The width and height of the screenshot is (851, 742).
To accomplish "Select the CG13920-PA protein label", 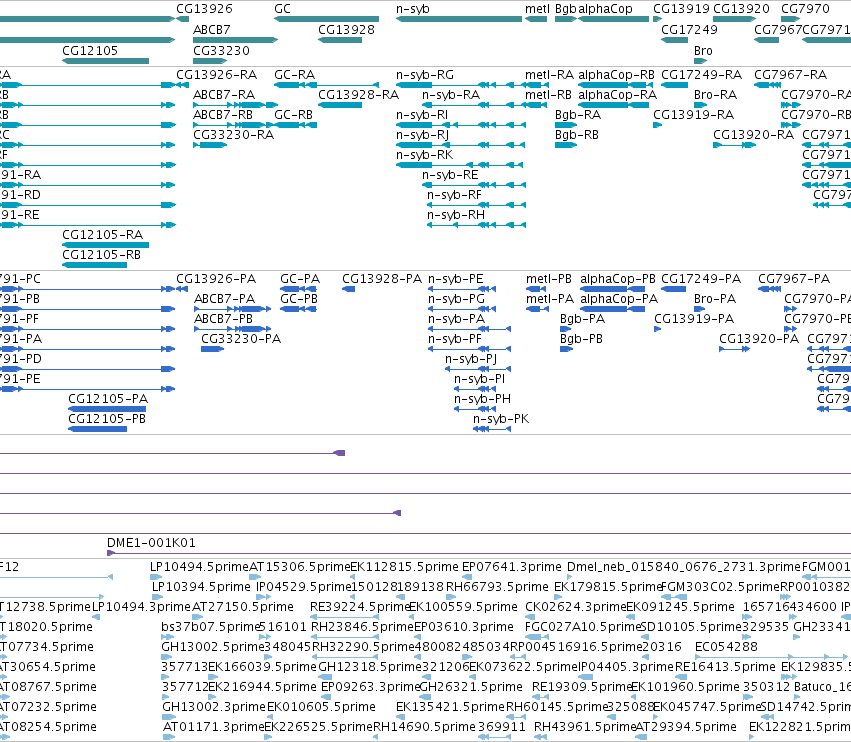I will point(759,339).
